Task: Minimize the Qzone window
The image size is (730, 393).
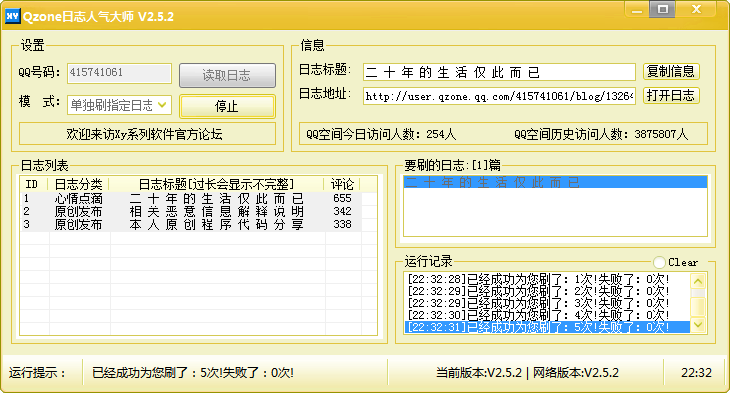Action: point(637,9)
